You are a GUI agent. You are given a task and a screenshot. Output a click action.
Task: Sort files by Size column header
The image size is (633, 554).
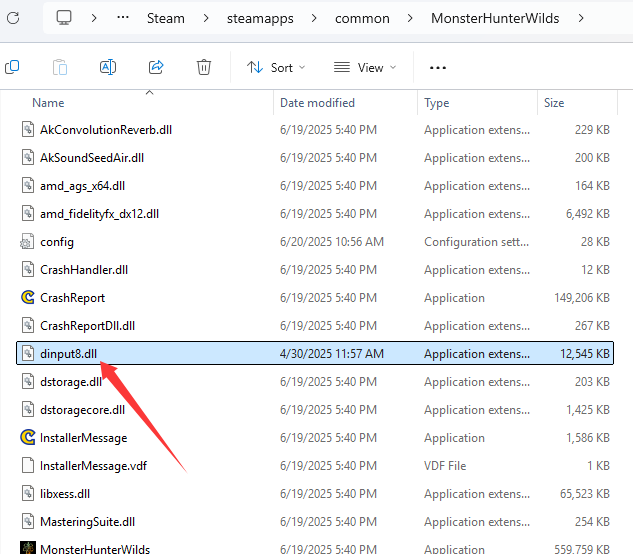(x=554, y=103)
